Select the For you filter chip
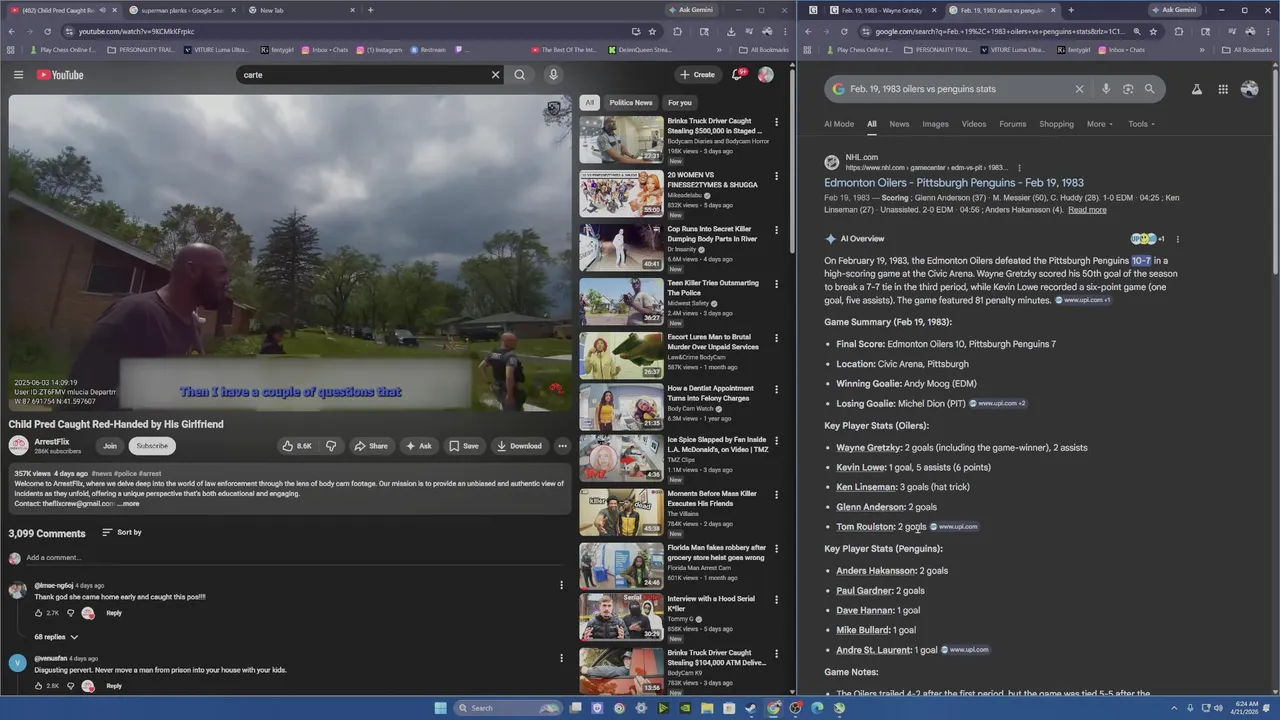 (x=680, y=102)
